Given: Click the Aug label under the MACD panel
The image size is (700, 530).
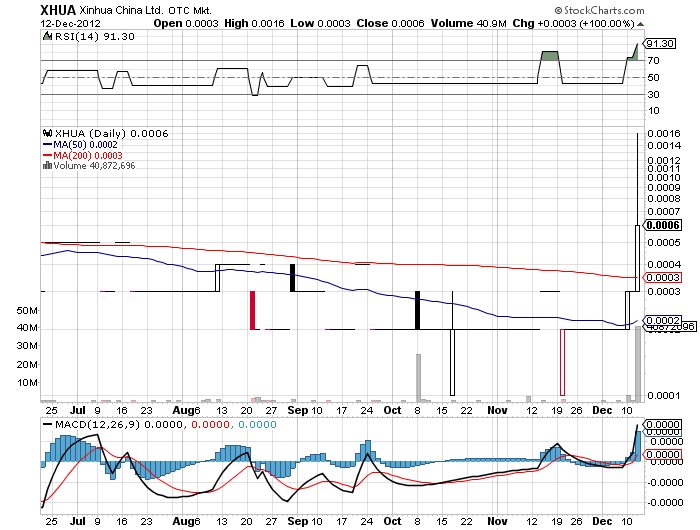Looking at the screenshot, I should (x=183, y=521).
